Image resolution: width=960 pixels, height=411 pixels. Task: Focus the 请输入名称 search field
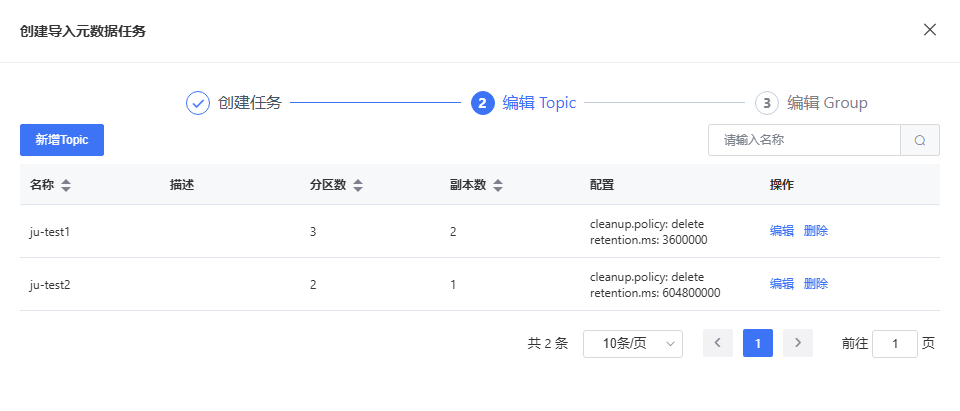[804, 140]
